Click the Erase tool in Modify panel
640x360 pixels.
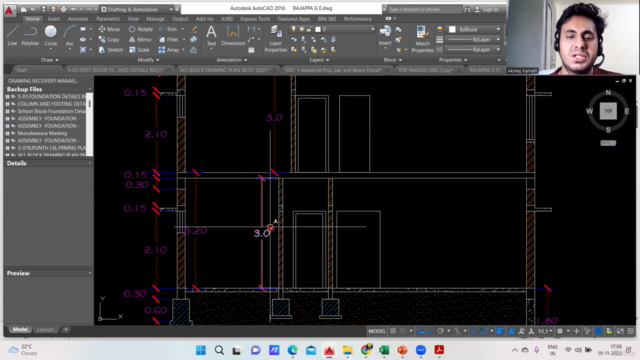(x=193, y=29)
